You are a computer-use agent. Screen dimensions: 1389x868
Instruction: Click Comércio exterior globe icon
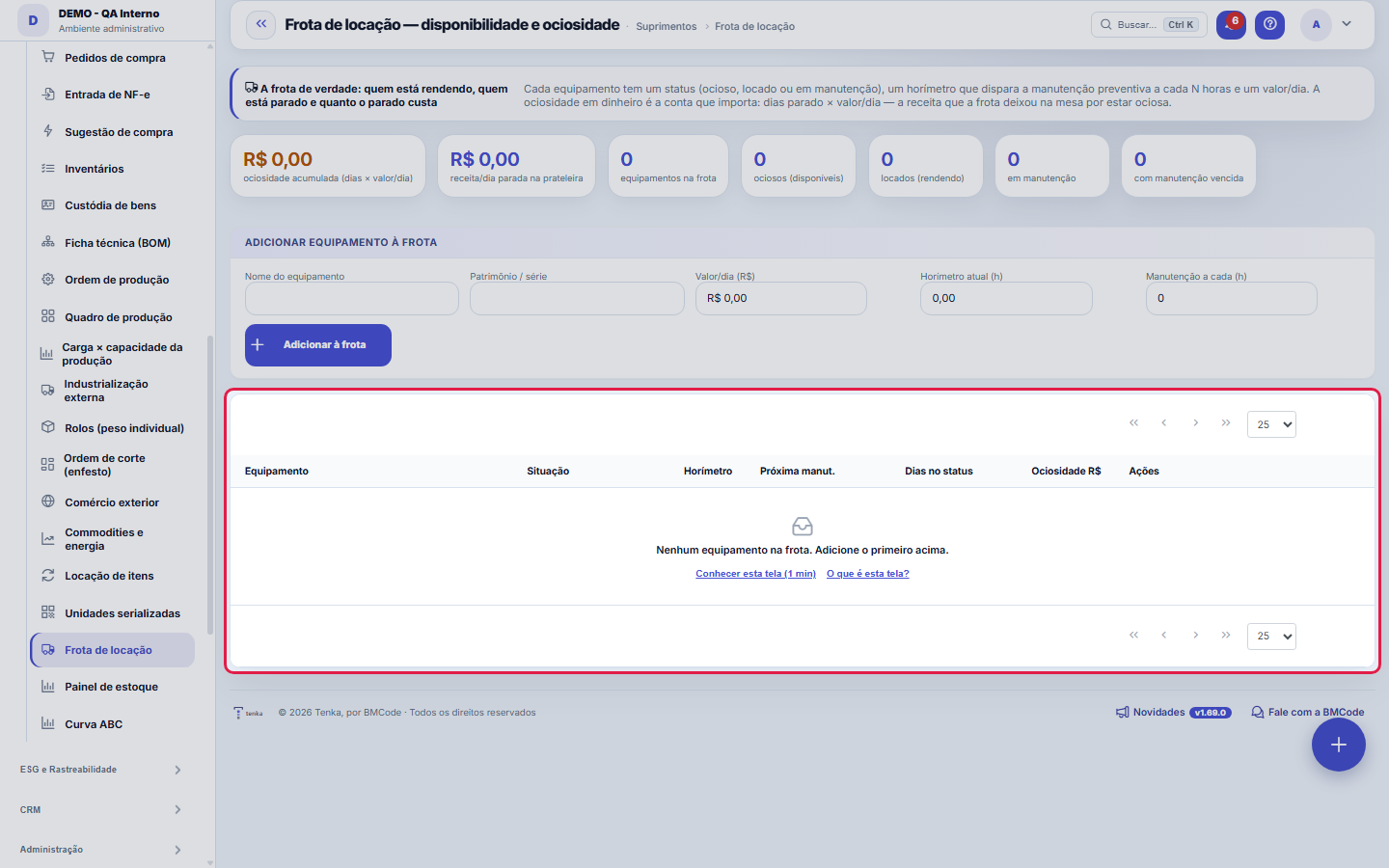pyautogui.click(x=48, y=502)
